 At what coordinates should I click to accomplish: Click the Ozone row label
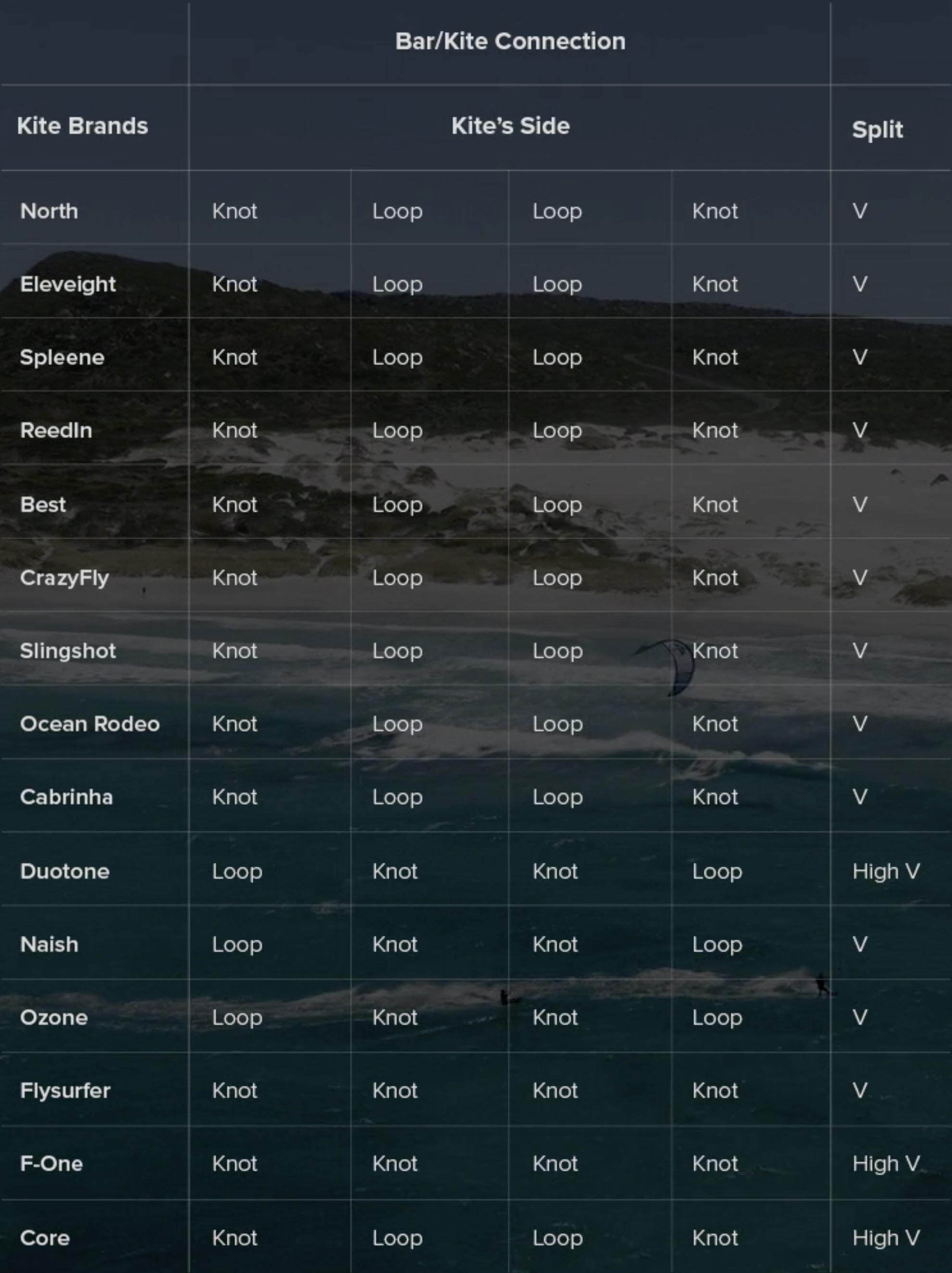click(53, 1017)
